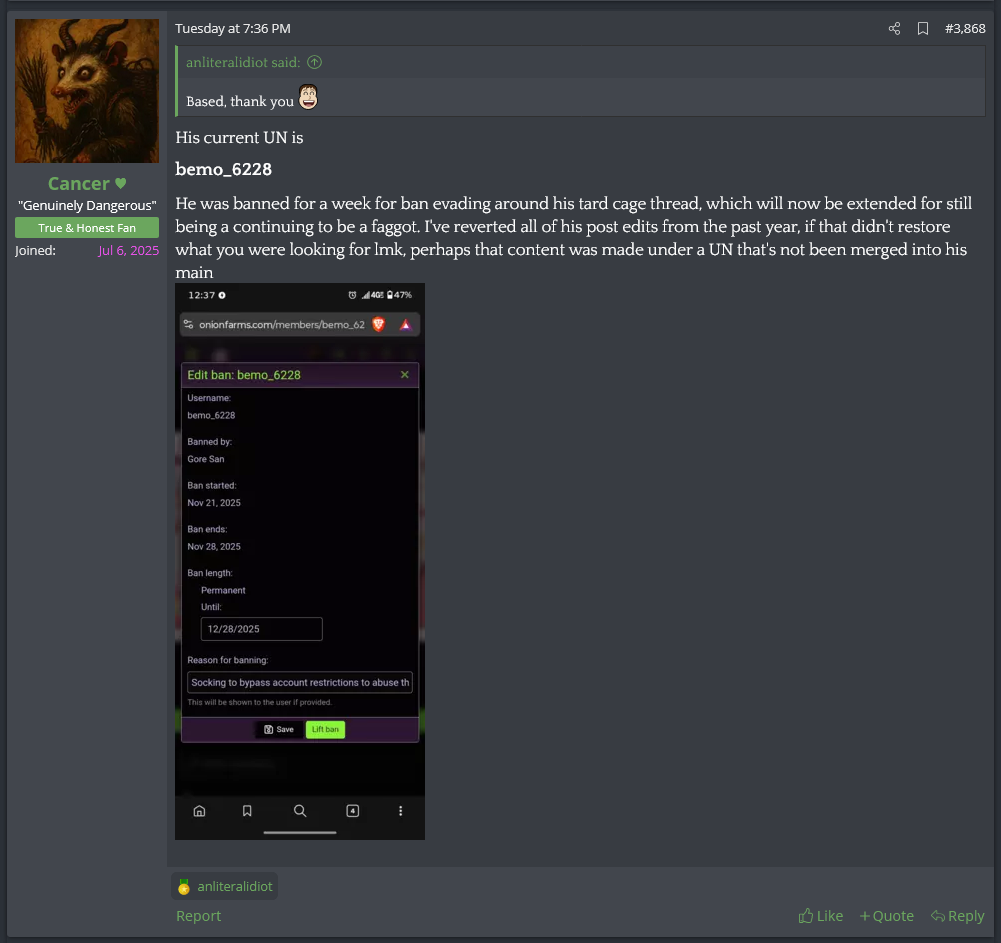Image resolution: width=1001 pixels, height=943 pixels.
Task: Open the three-dot menu in phone navbar
Action: 401,811
